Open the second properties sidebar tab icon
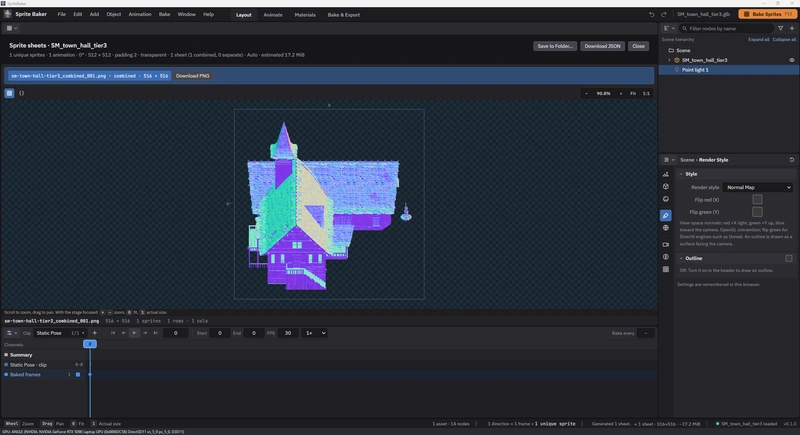The image size is (800, 435). 666,187
